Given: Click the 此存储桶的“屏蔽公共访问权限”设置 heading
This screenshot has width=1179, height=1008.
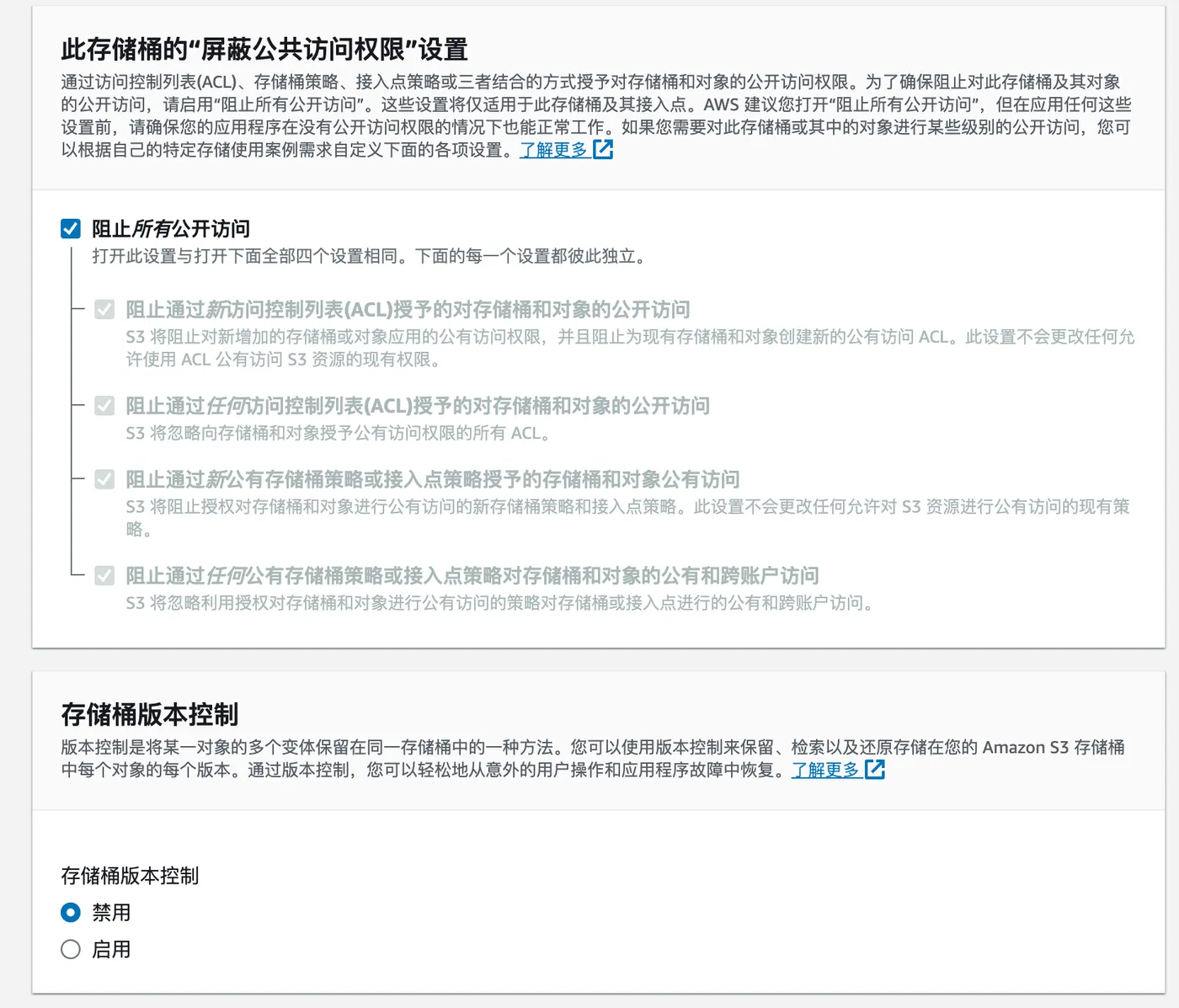Looking at the screenshot, I should tap(264, 50).
